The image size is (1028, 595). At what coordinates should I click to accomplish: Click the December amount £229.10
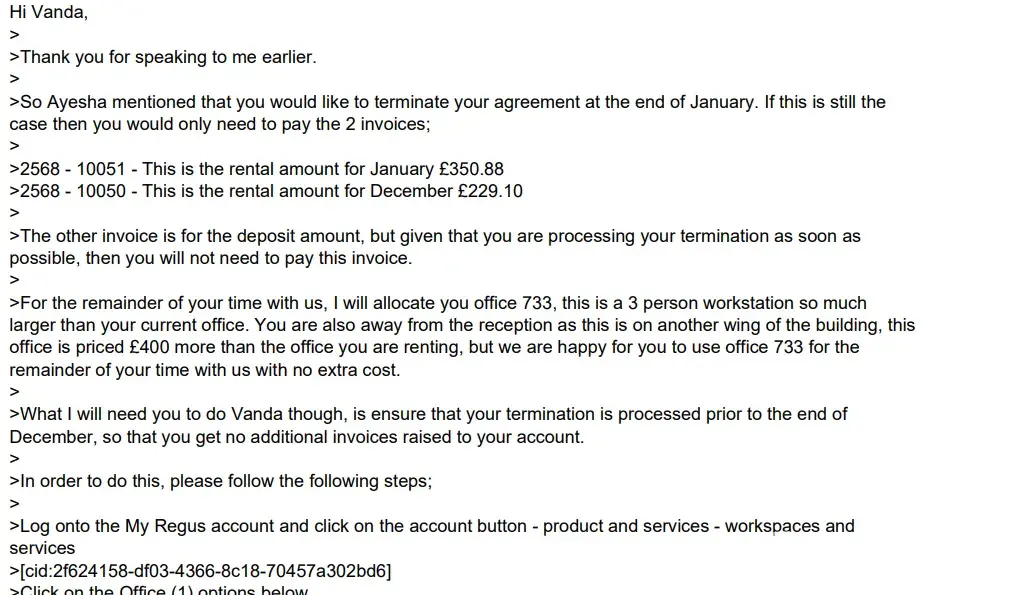(x=490, y=191)
